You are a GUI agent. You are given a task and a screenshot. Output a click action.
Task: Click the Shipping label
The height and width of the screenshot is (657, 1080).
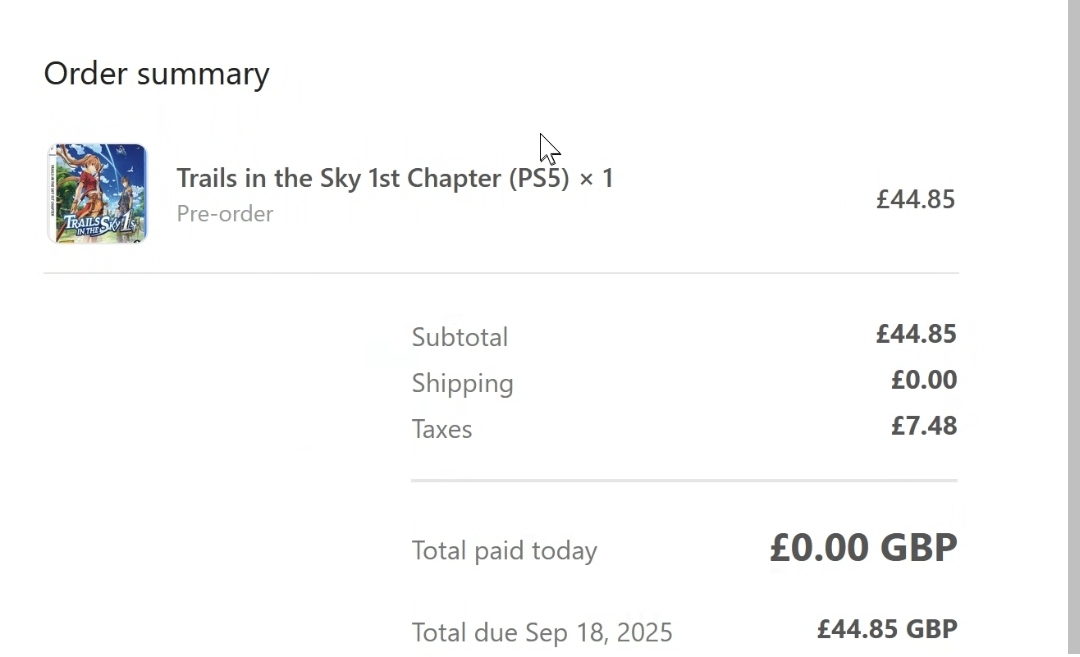tap(462, 383)
